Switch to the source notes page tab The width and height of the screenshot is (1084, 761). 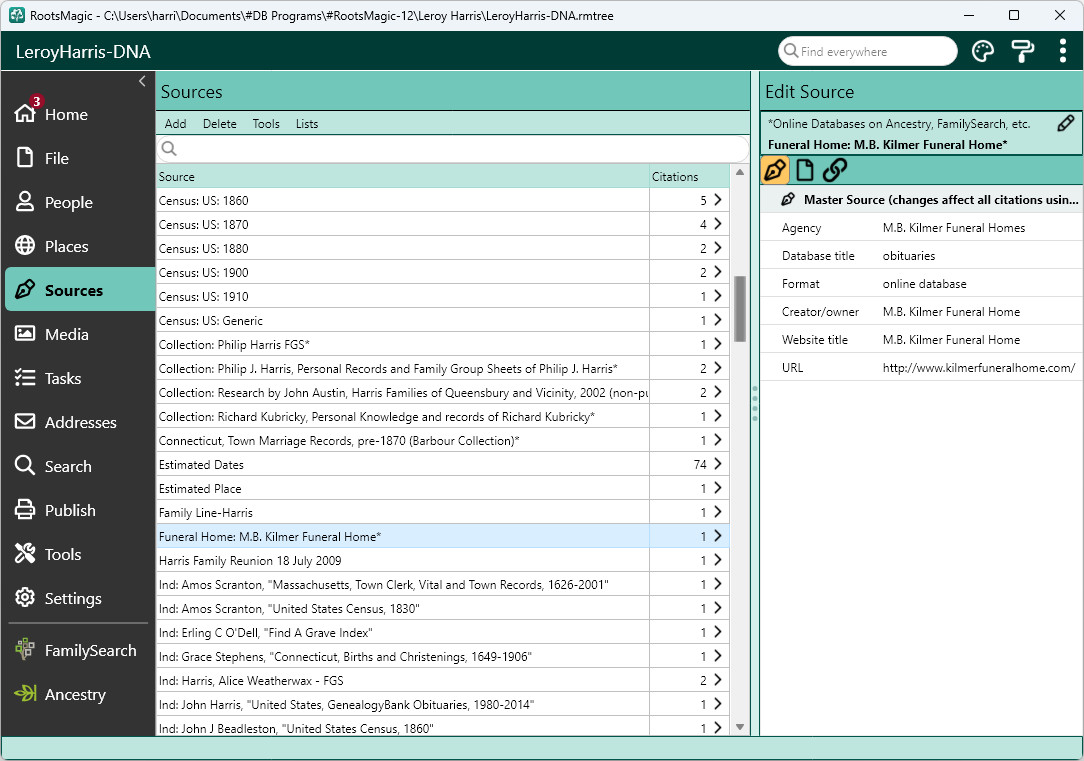tap(805, 170)
